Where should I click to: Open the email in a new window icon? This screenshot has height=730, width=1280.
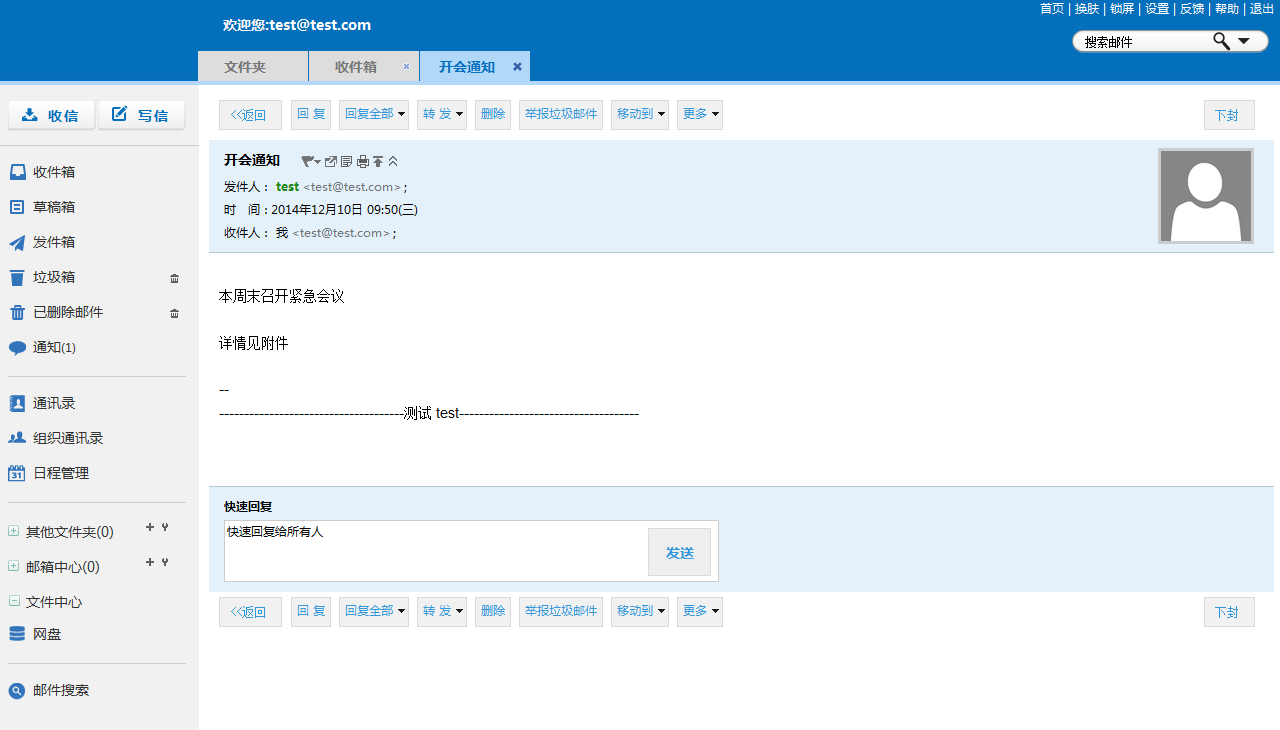click(x=331, y=162)
